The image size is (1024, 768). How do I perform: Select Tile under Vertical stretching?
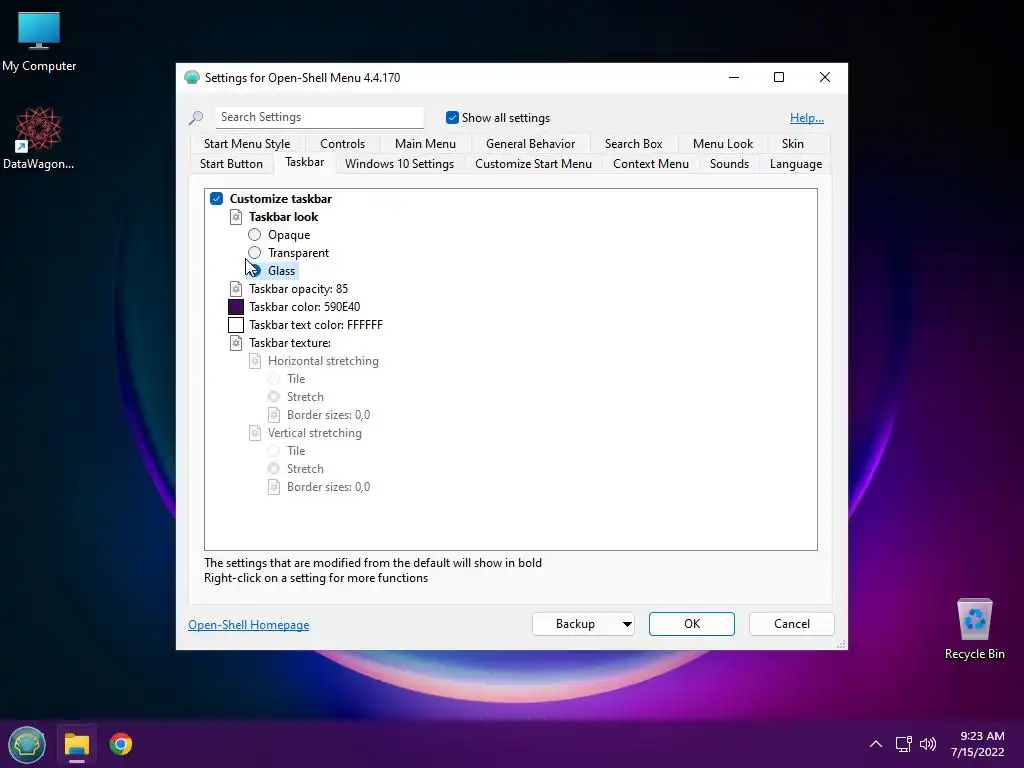pyautogui.click(x=274, y=451)
